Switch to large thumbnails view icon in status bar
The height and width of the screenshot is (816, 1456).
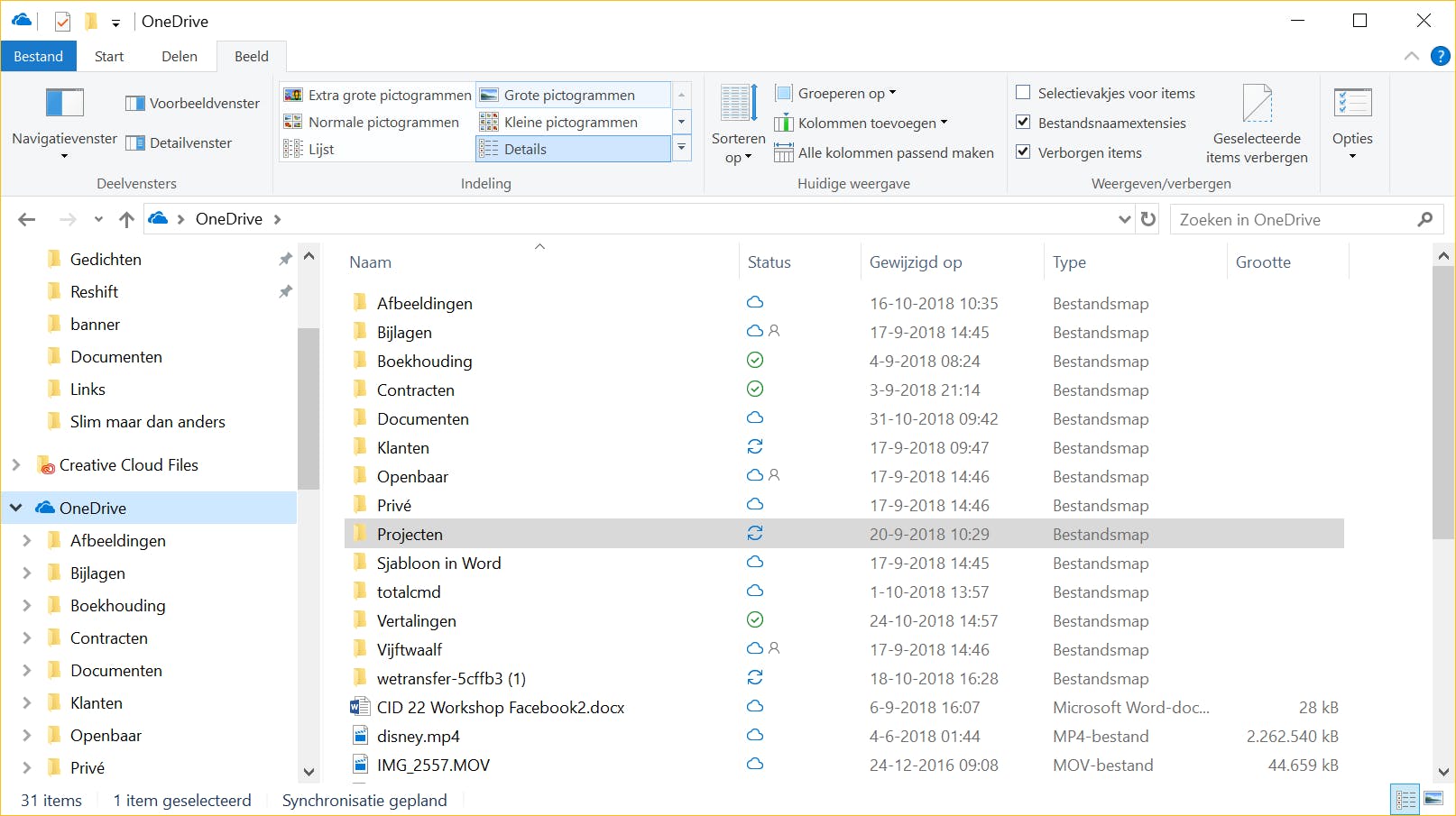1433,799
